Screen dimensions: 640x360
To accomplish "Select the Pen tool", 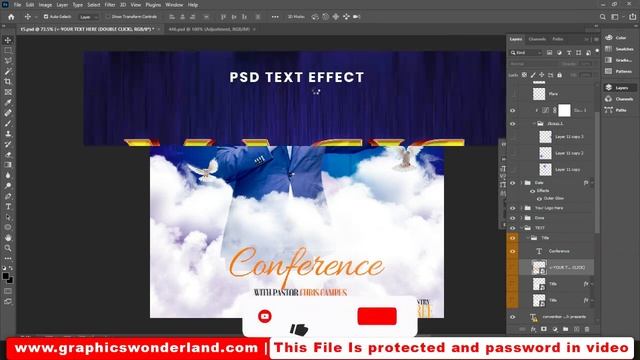I will pyautogui.click(x=8, y=196).
